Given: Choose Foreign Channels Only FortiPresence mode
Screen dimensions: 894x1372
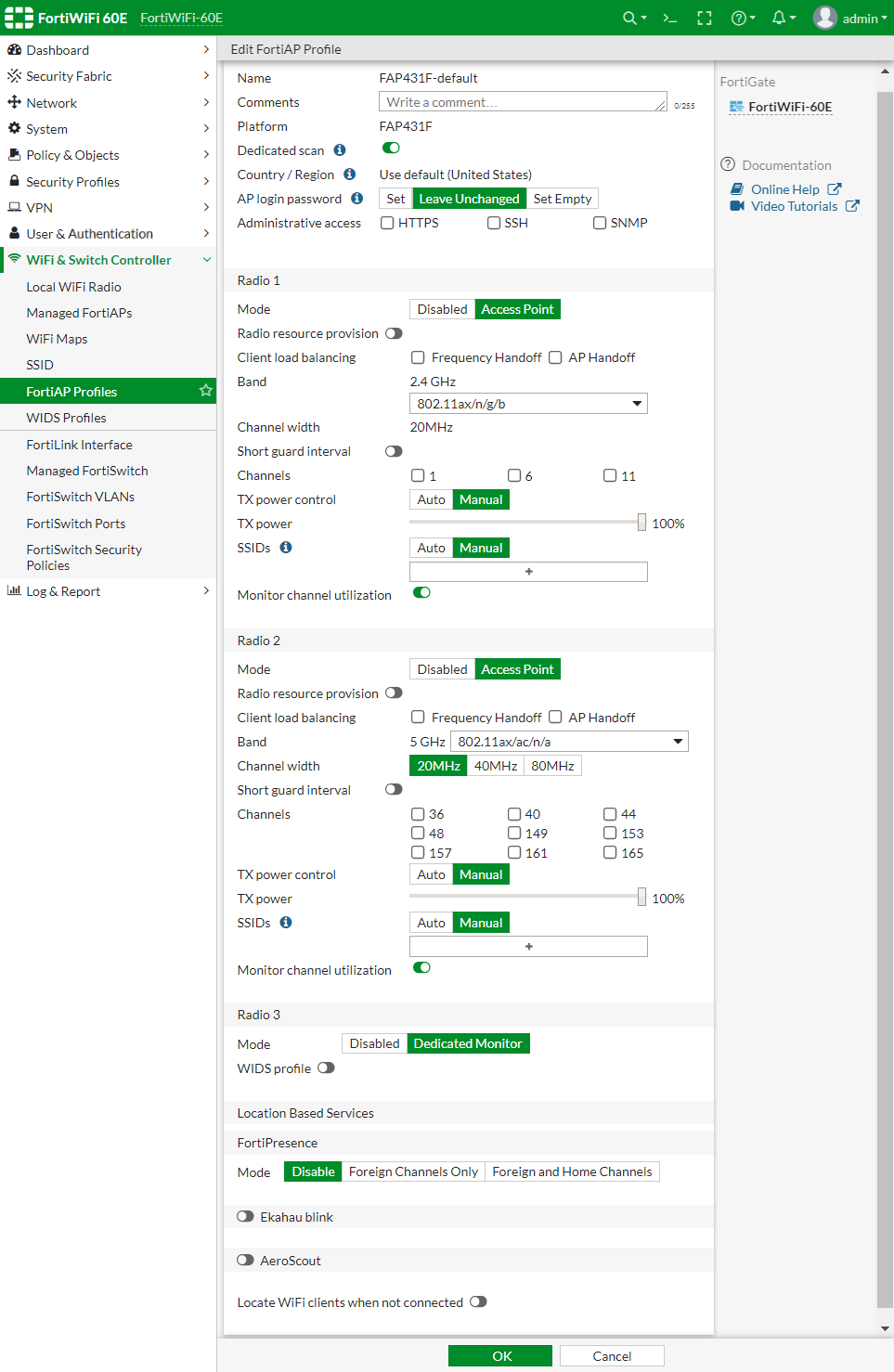Looking at the screenshot, I should tap(413, 1171).
